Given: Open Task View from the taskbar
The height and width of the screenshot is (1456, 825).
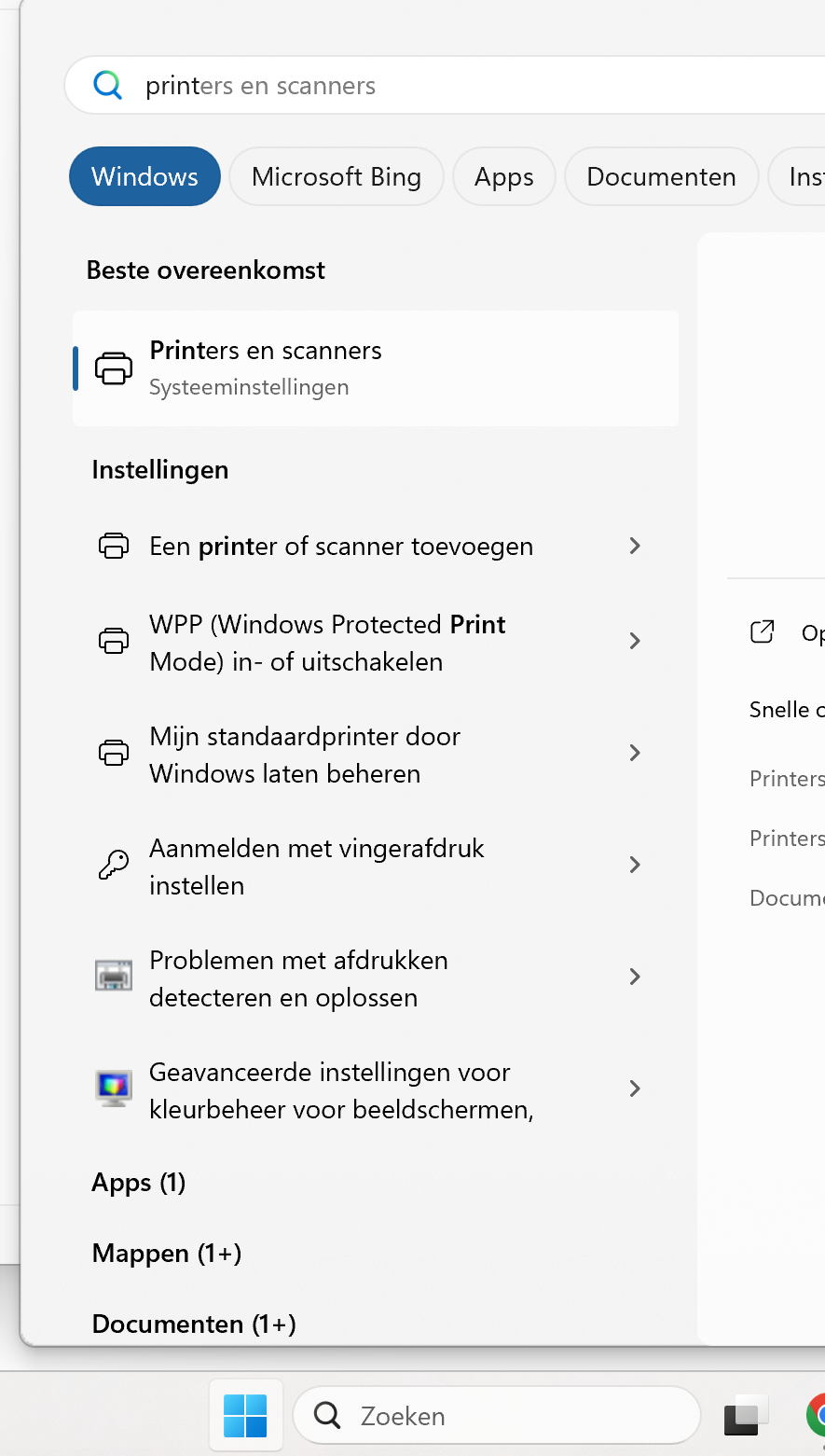Looking at the screenshot, I should [x=746, y=1416].
